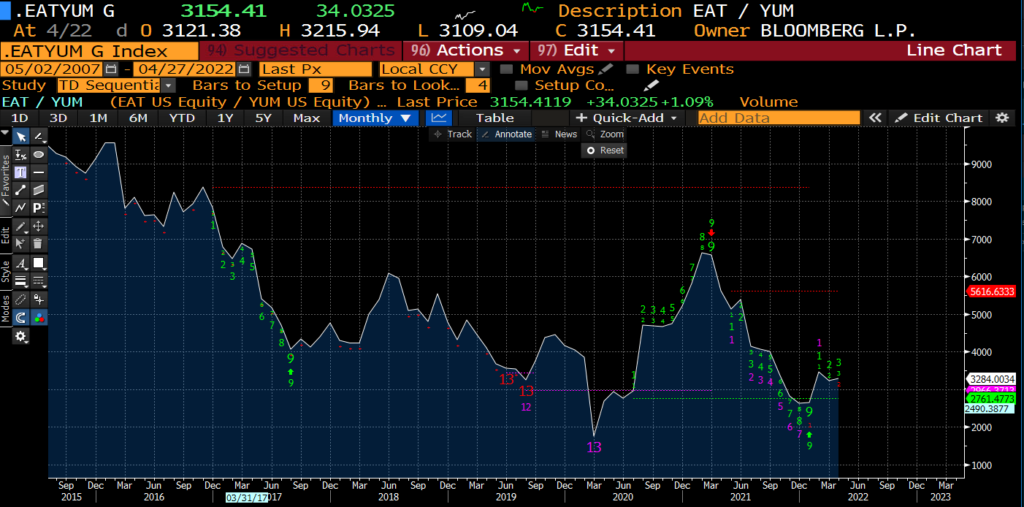The height and width of the screenshot is (507, 1024).
Task: Click the Bars to Look value 4
Action: (x=478, y=86)
